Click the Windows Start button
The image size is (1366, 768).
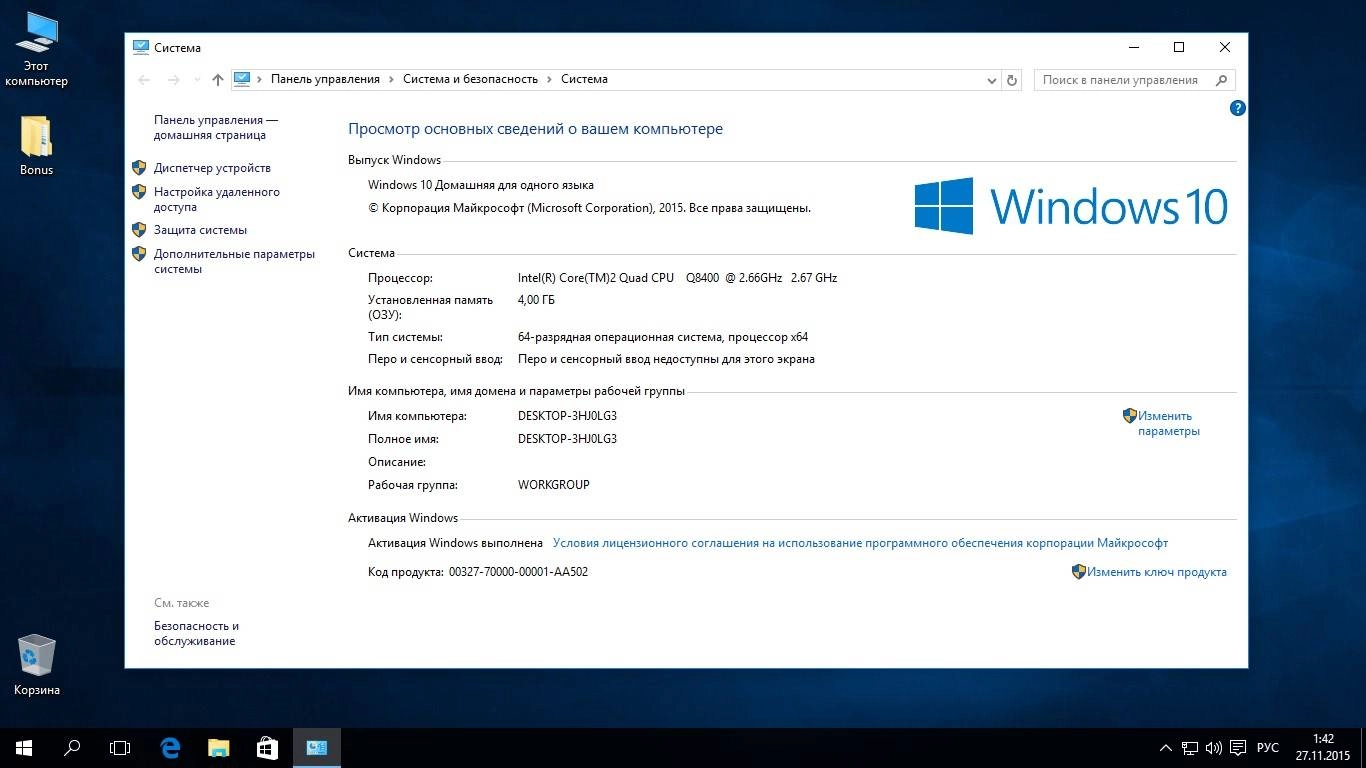tap(24, 747)
